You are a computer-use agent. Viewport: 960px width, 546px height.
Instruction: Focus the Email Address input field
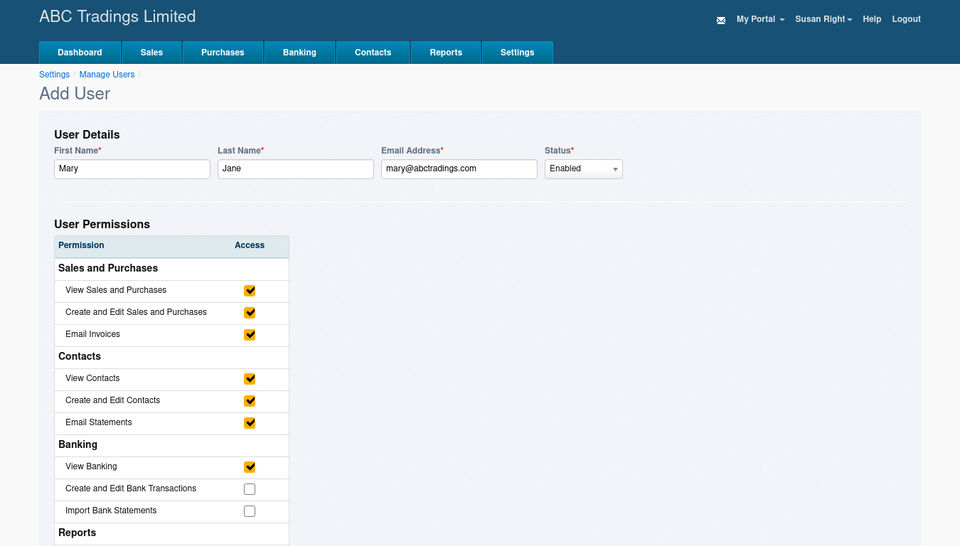tap(459, 169)
